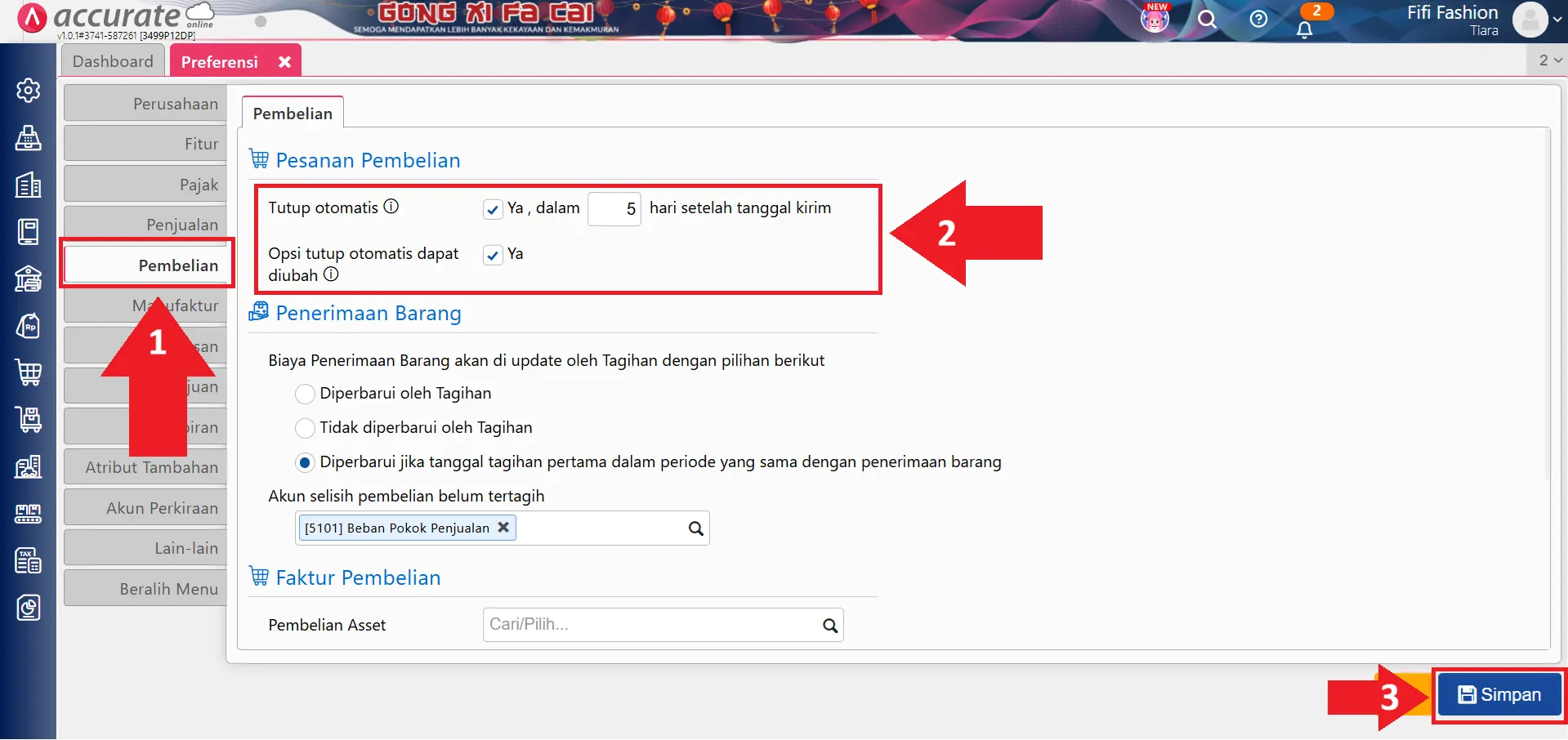The width and height of the screenshot is (1568, 740).
Task: Click the help question mark icon
Action: click(x=1258, y=20)
